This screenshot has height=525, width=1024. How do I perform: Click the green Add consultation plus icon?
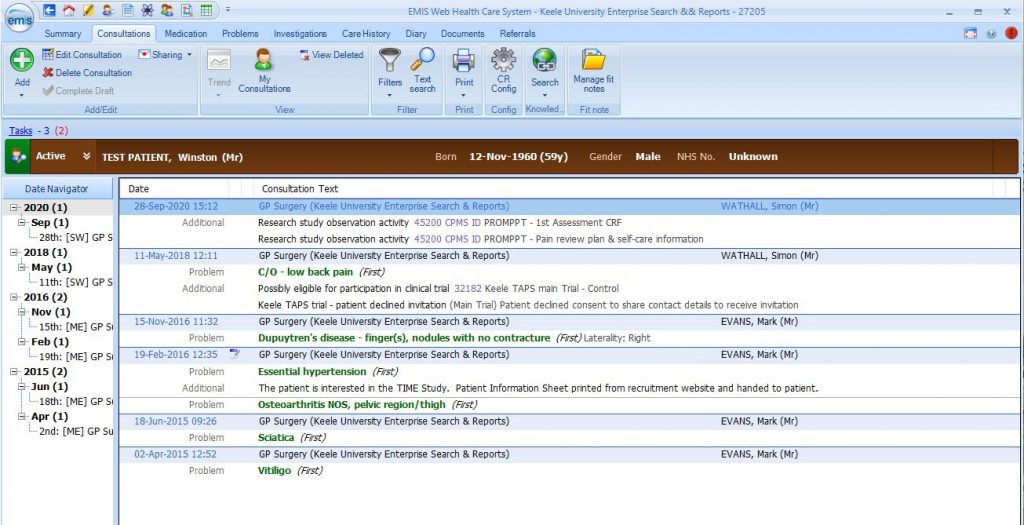[22, 60]
